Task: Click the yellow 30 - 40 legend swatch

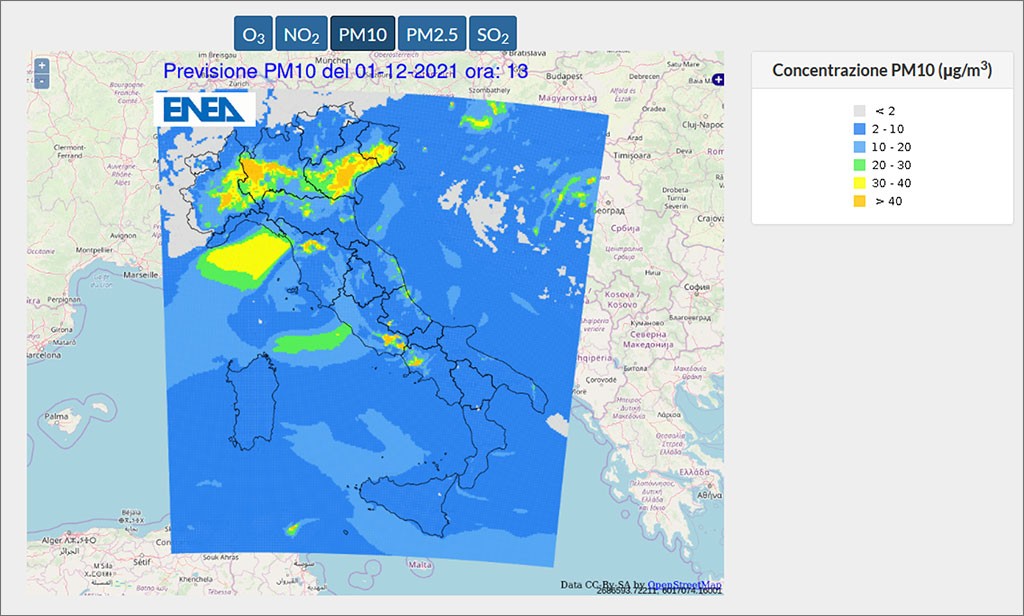Action: click(859, 183)
